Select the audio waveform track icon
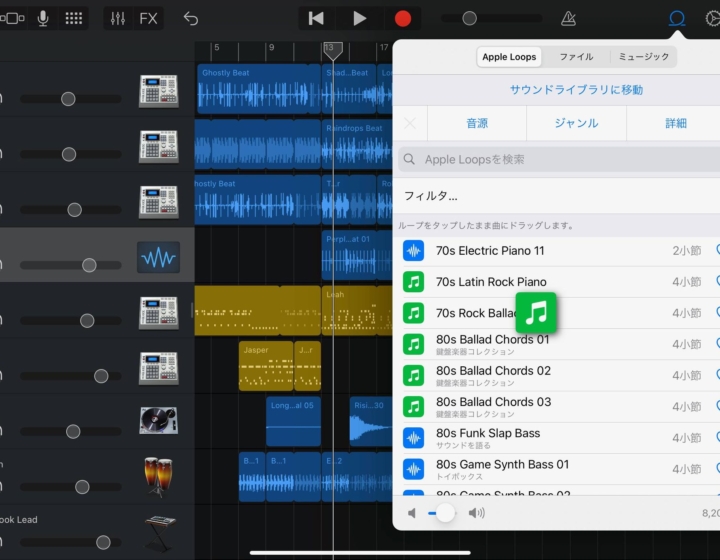Screen dimensions: 720x560 158,257
